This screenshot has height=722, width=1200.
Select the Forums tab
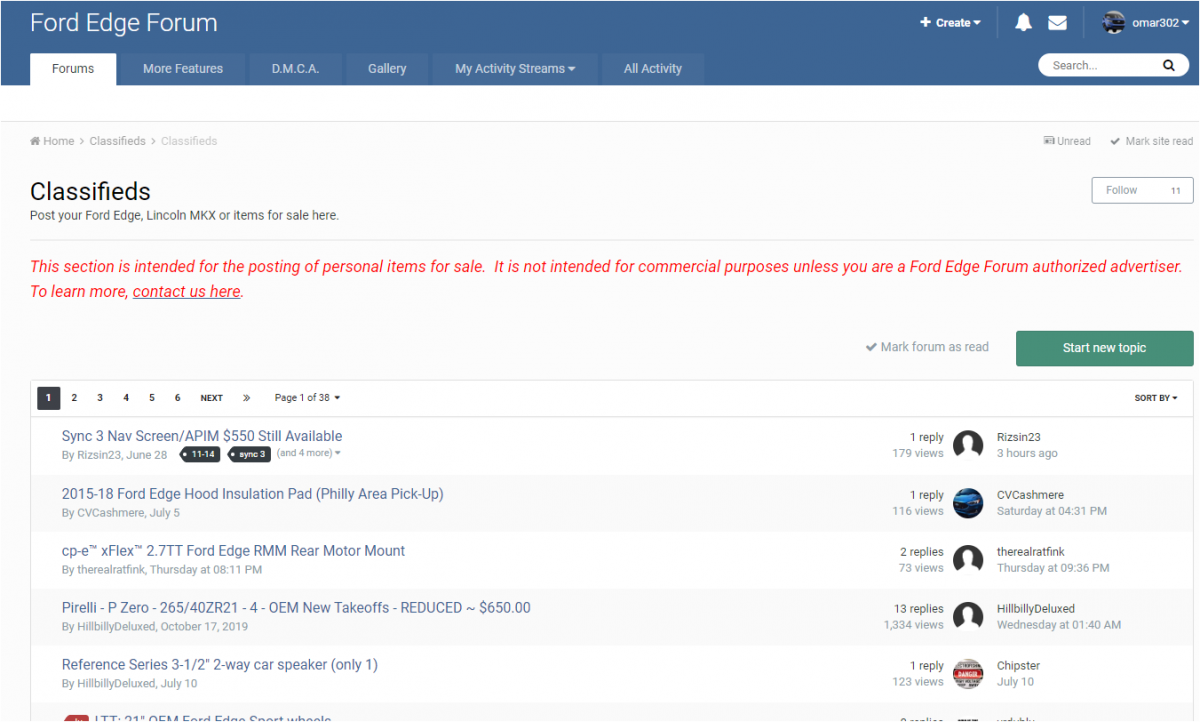click(x=73, y=69)
